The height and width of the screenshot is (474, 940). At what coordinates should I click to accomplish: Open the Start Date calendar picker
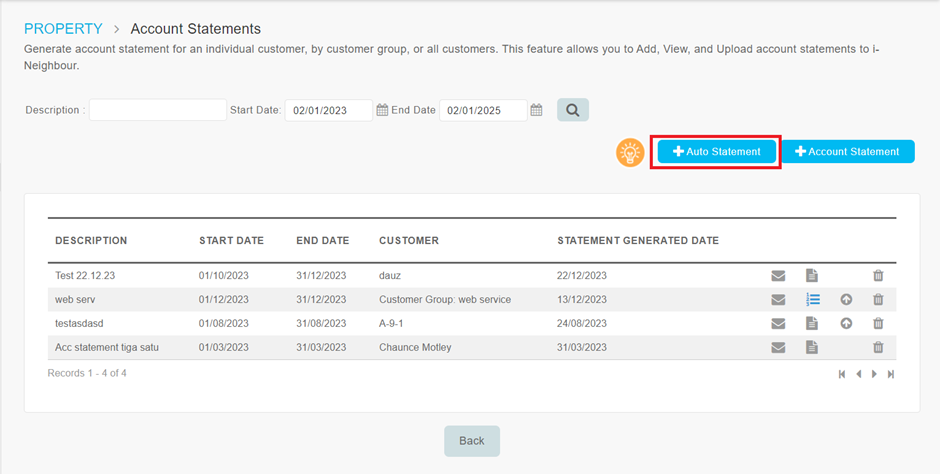[x=382, y=110]
